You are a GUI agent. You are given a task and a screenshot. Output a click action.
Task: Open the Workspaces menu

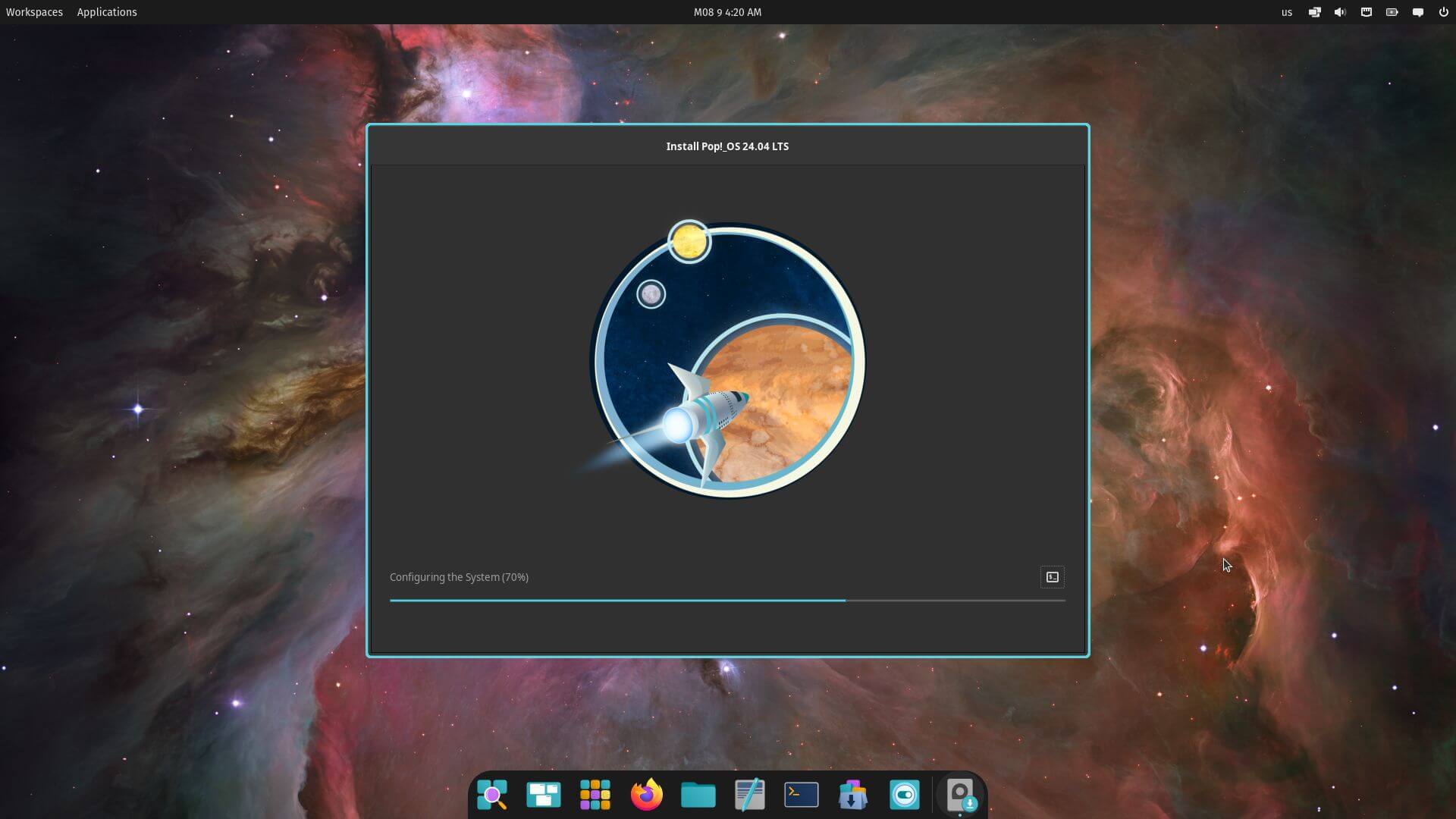tap(34, 11)
